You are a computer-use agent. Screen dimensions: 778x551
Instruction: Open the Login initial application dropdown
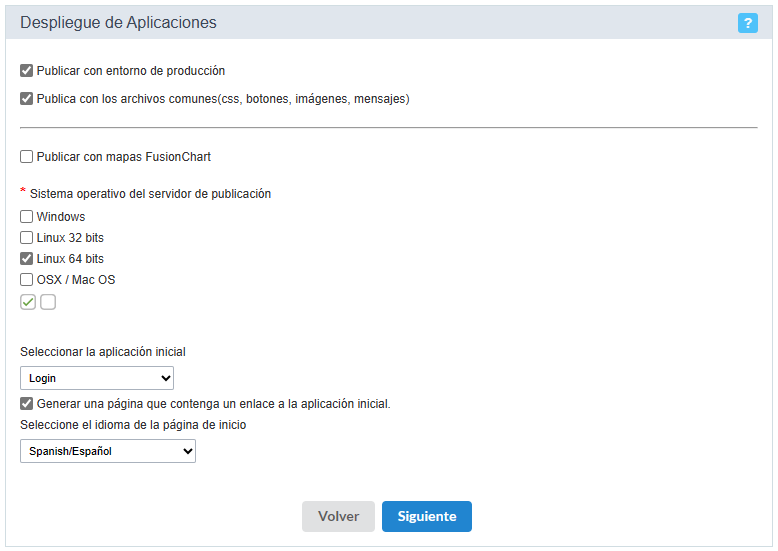97,378
